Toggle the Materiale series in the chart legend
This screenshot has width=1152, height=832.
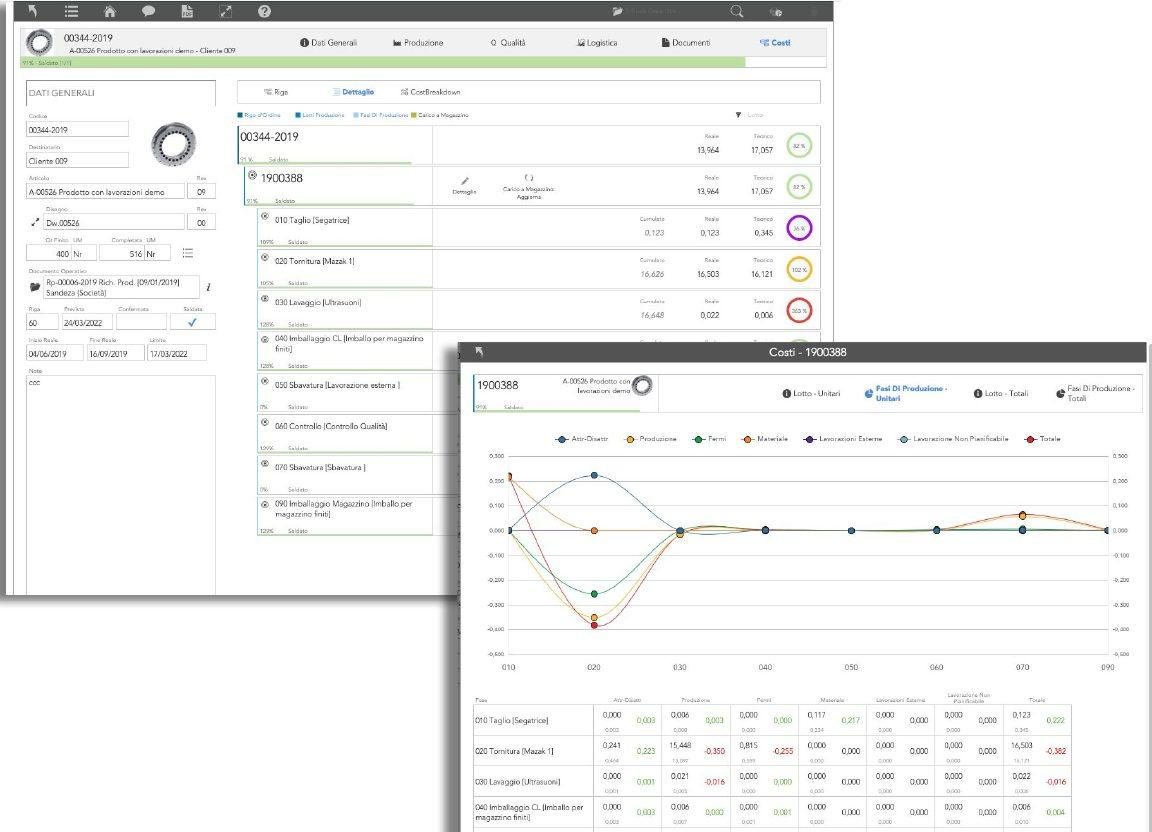(765, 439)
